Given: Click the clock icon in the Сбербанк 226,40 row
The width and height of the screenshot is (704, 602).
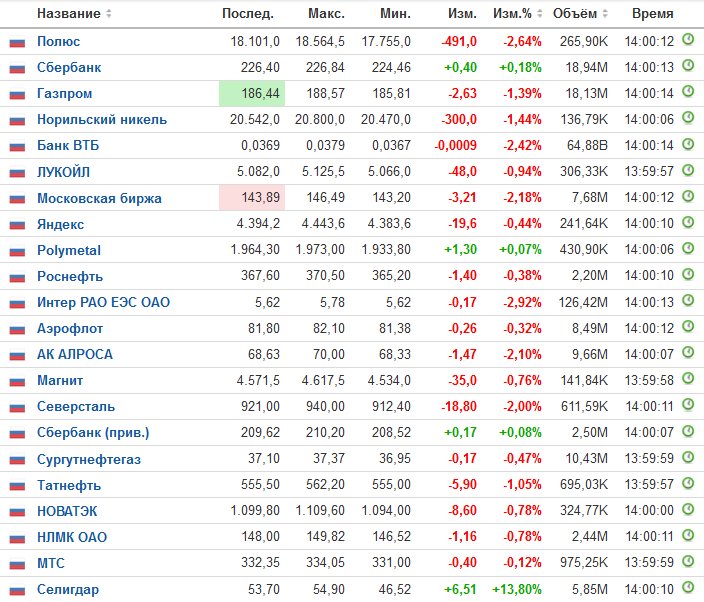Looking at the screenshot, I should pyautogui.click(x=688, y=66).
